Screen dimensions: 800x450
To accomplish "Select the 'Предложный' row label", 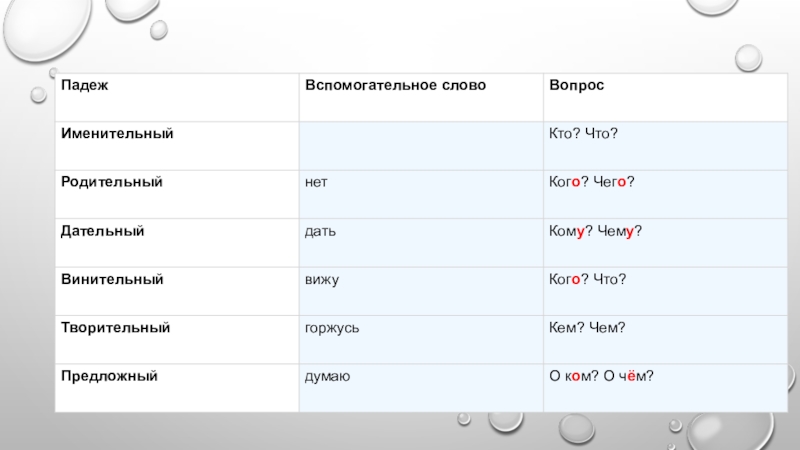I will [x=111, y=376].
